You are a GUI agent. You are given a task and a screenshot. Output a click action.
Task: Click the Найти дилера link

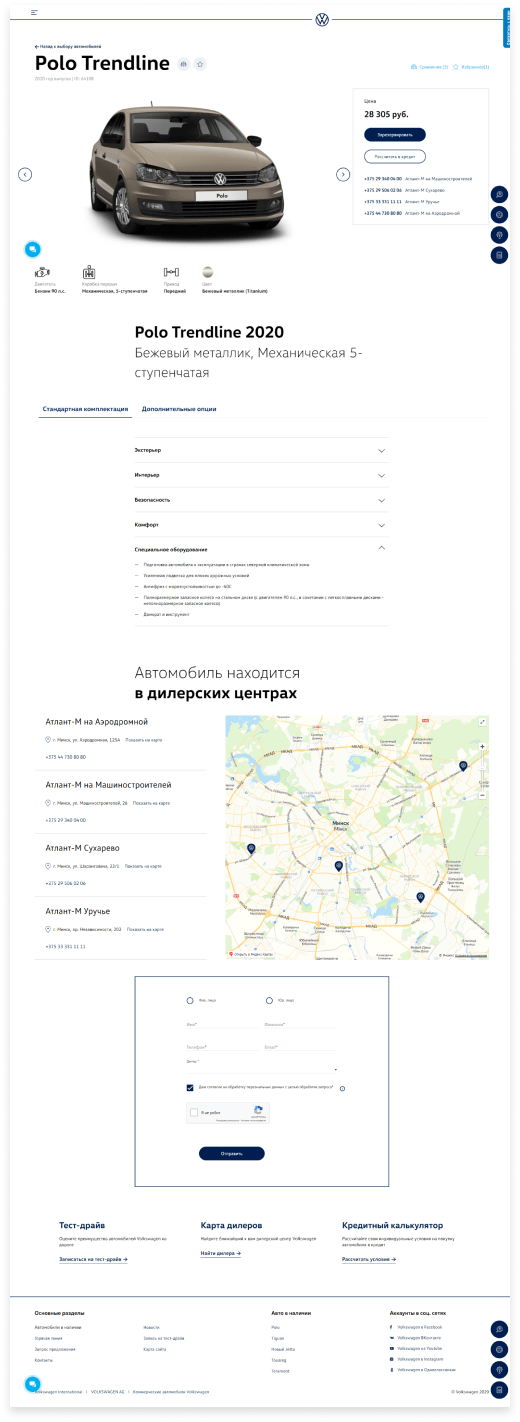(x=221, y=1253)
